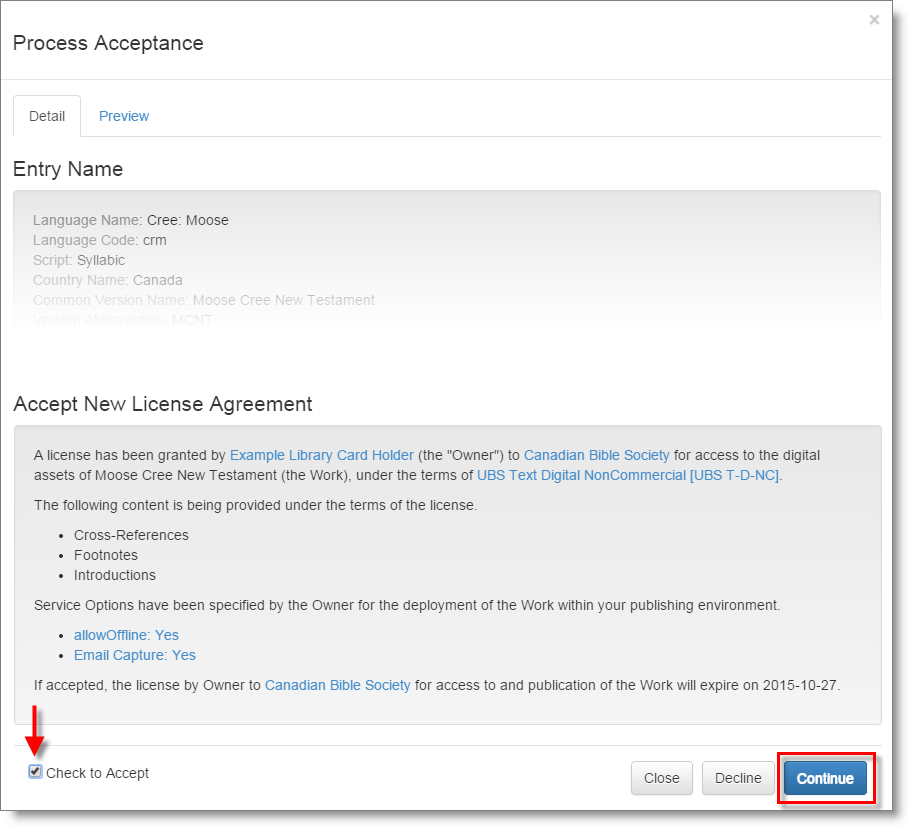Click the second Canadian Bible Society link
Image resolution: width=909 pixels, height=827 pixels.
(337, 685)
